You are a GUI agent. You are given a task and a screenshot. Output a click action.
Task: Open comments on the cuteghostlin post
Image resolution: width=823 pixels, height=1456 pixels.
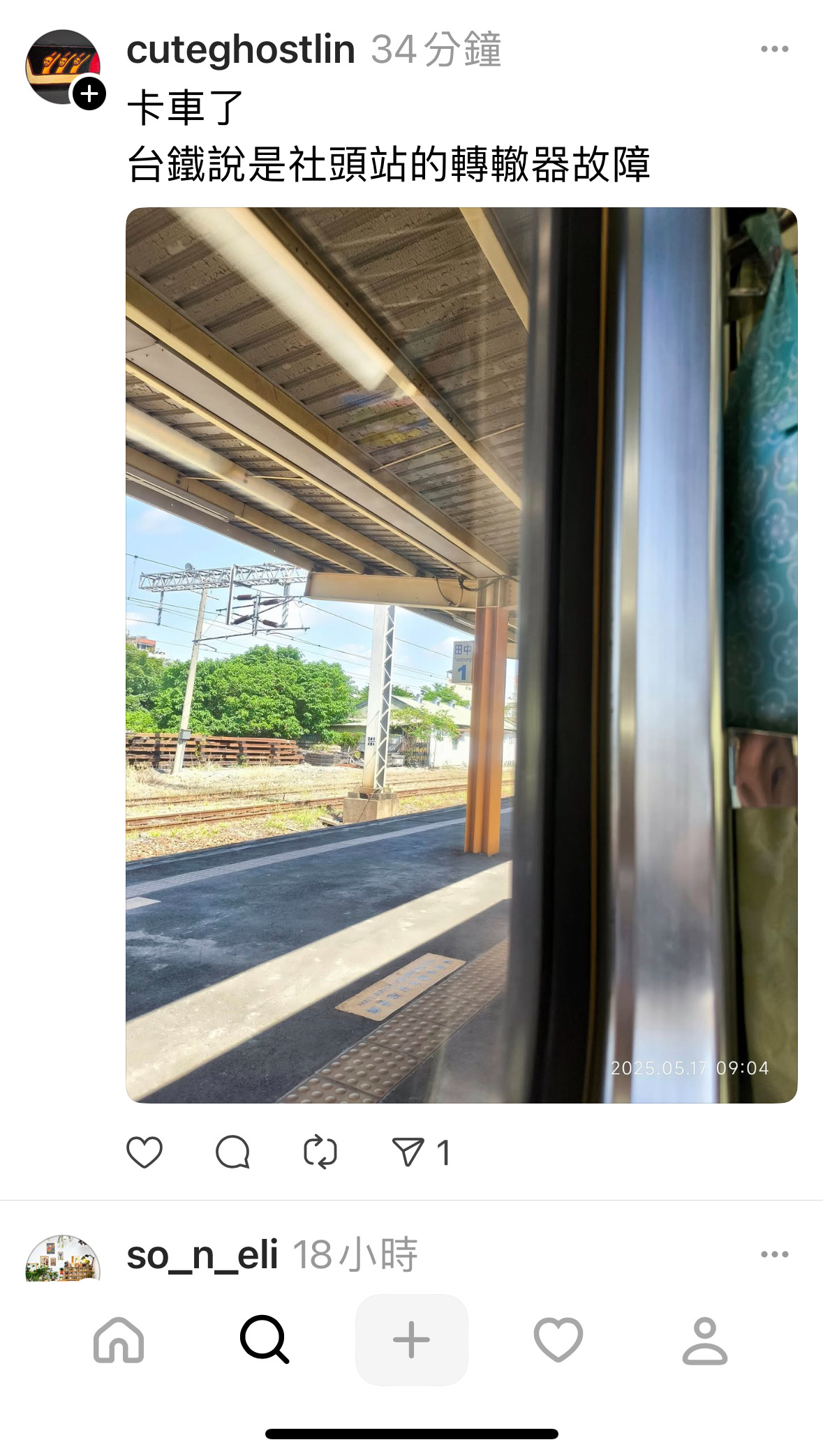232,1152
